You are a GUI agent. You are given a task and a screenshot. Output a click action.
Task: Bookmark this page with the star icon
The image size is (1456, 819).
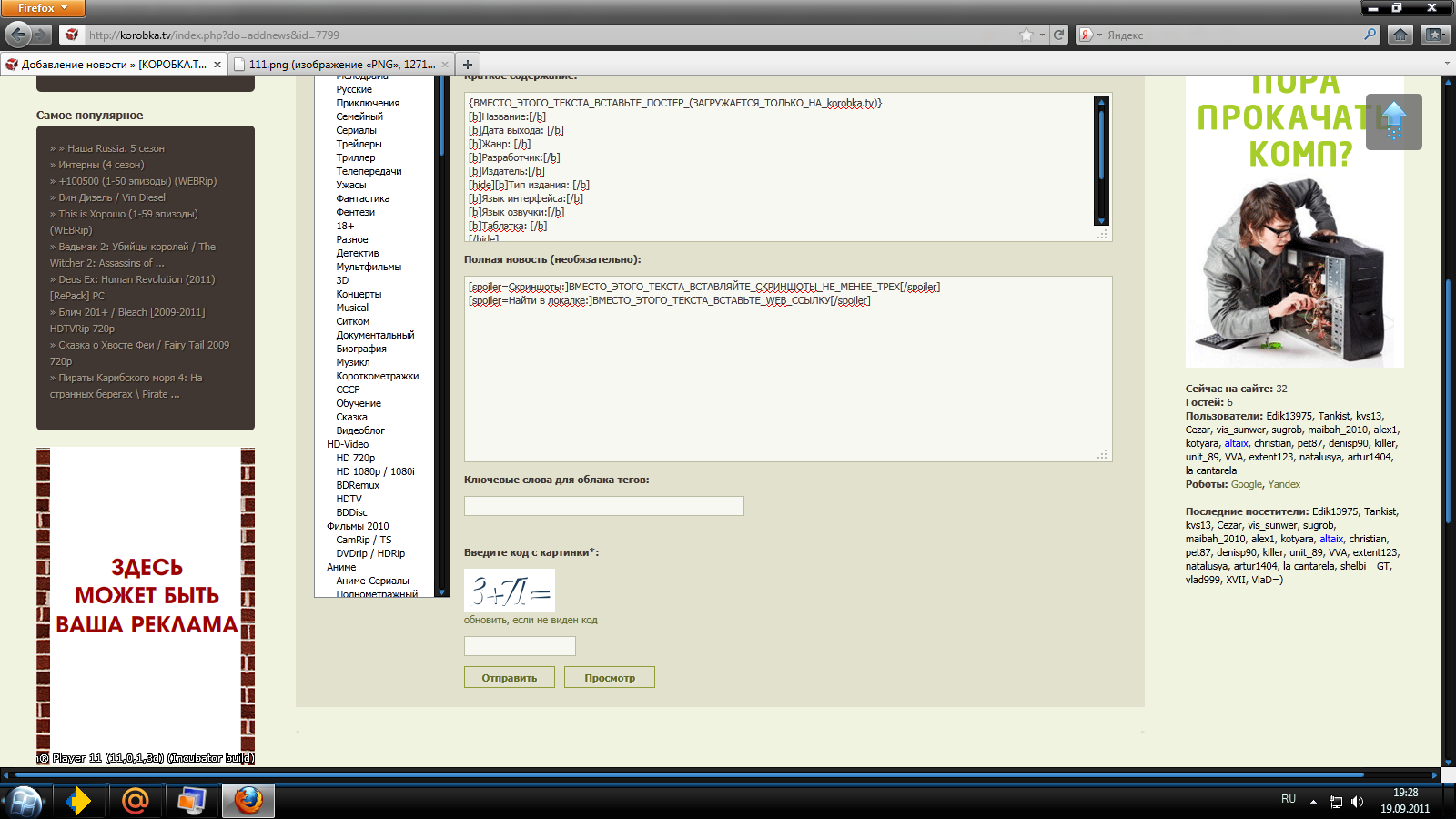(1026, 35)
